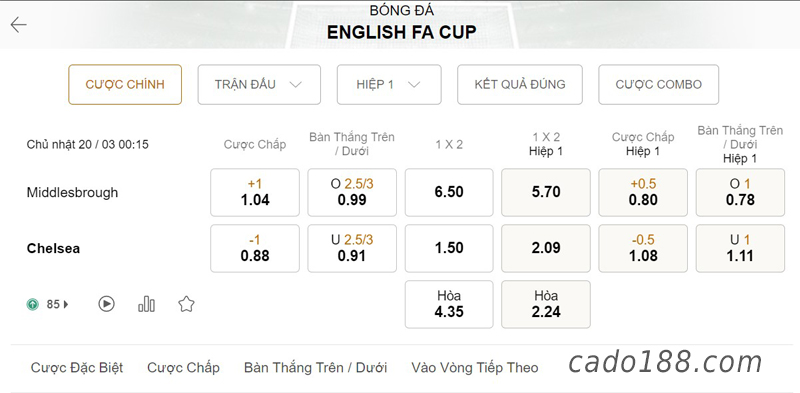800x393 pixels.
Task: Select the CƯỢC CHÍNH tab
Action: click(125, 85)
